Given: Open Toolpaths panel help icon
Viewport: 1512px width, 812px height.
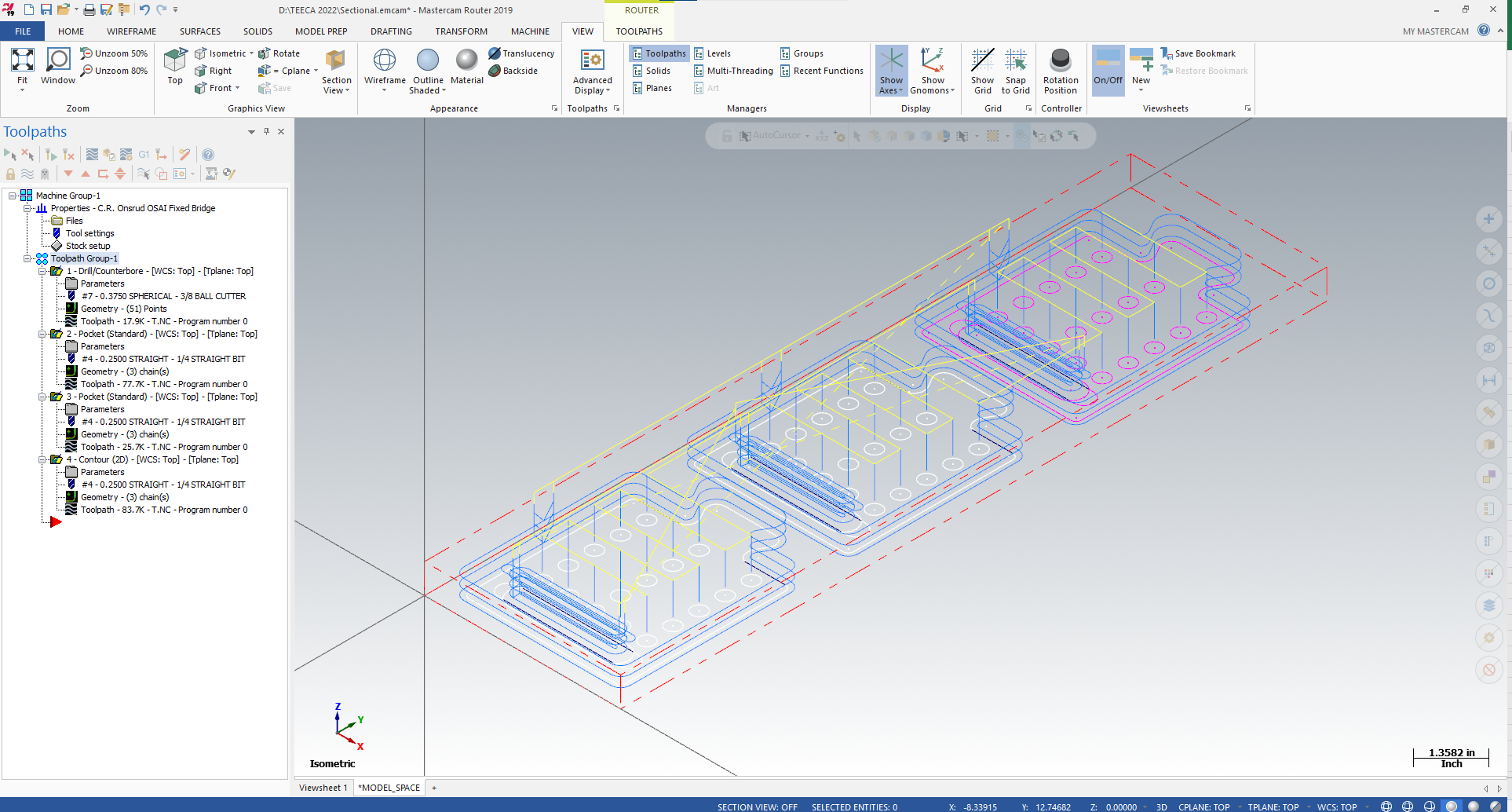Looking at the screenshot, I should [x=208, y=155].
